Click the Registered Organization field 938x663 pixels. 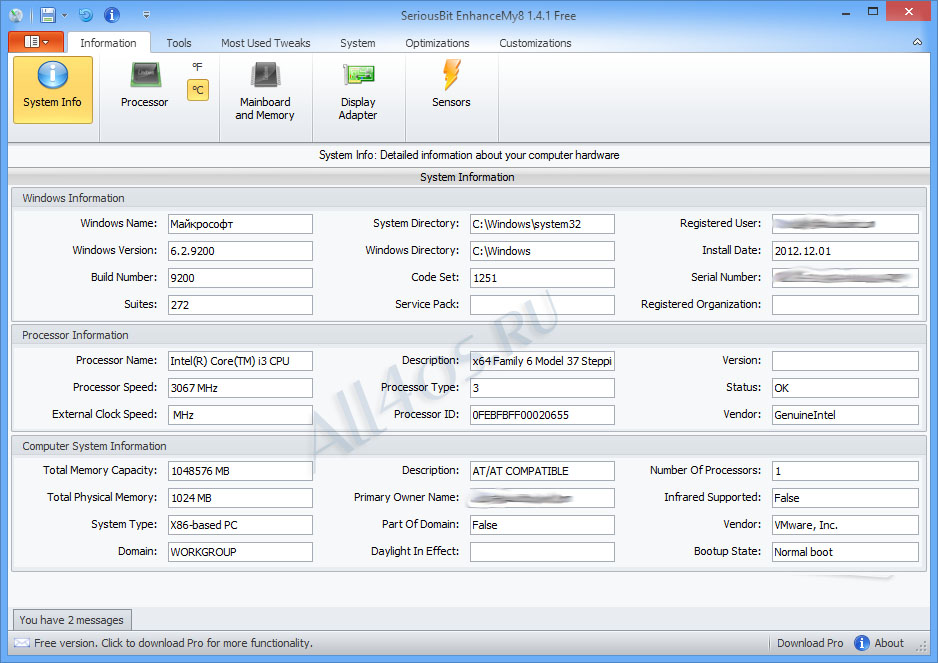click(845, 305)
